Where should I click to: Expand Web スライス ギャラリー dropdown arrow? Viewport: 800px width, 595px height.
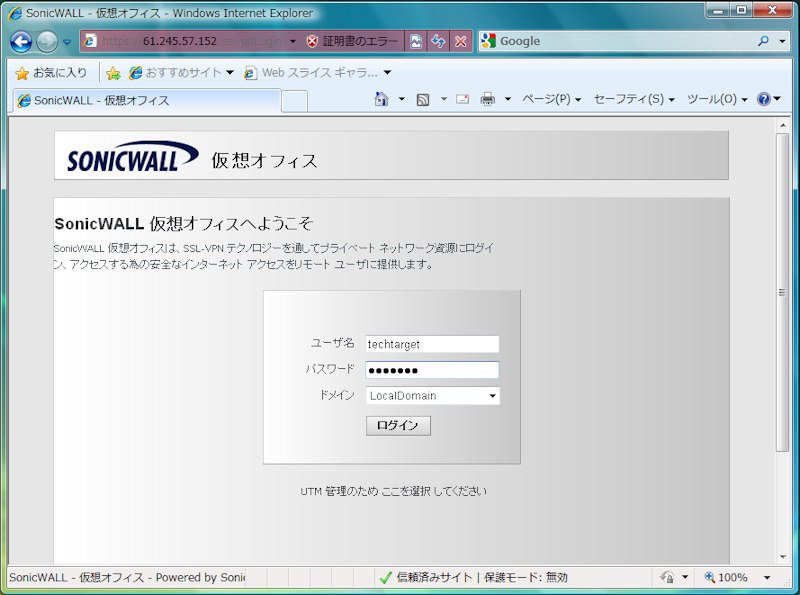pyautogui.click(x=387, y=73)
